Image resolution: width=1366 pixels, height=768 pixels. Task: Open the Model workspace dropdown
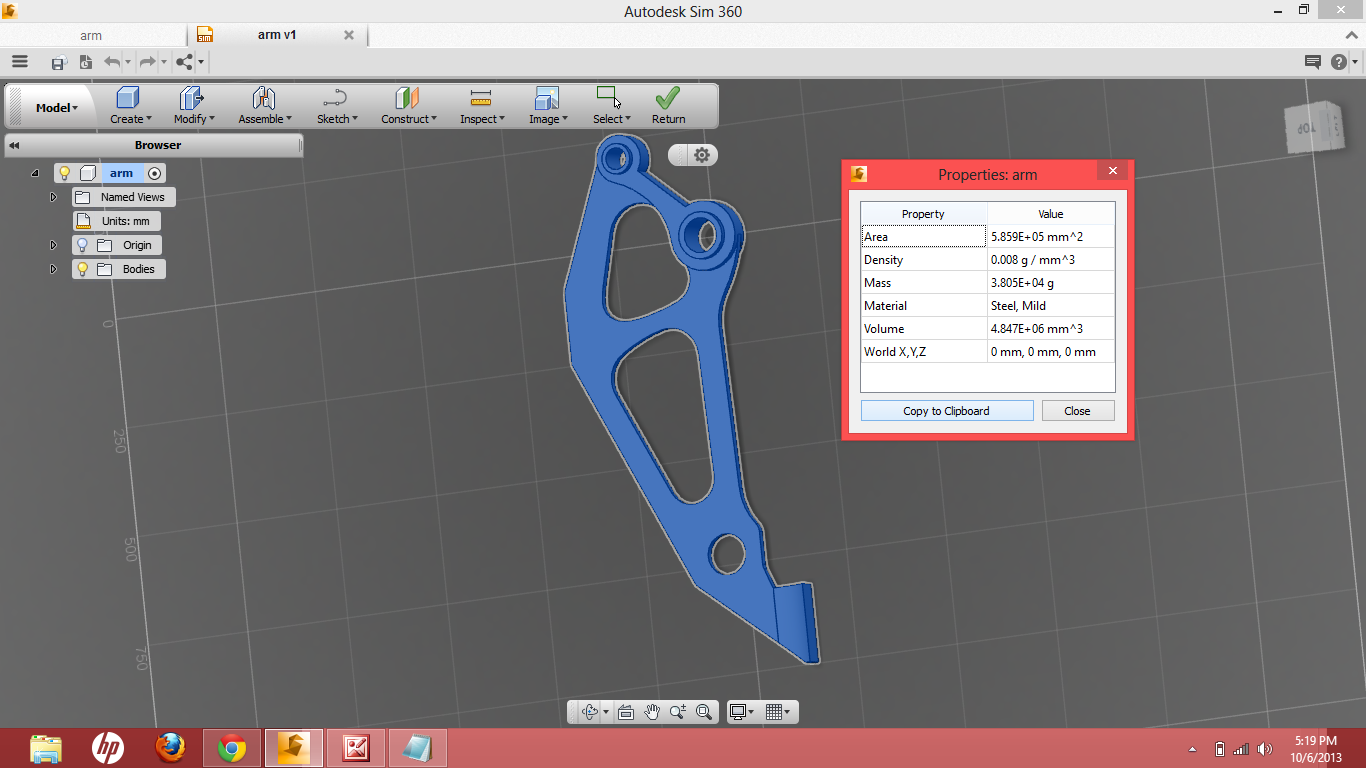(x=57, y=108)
